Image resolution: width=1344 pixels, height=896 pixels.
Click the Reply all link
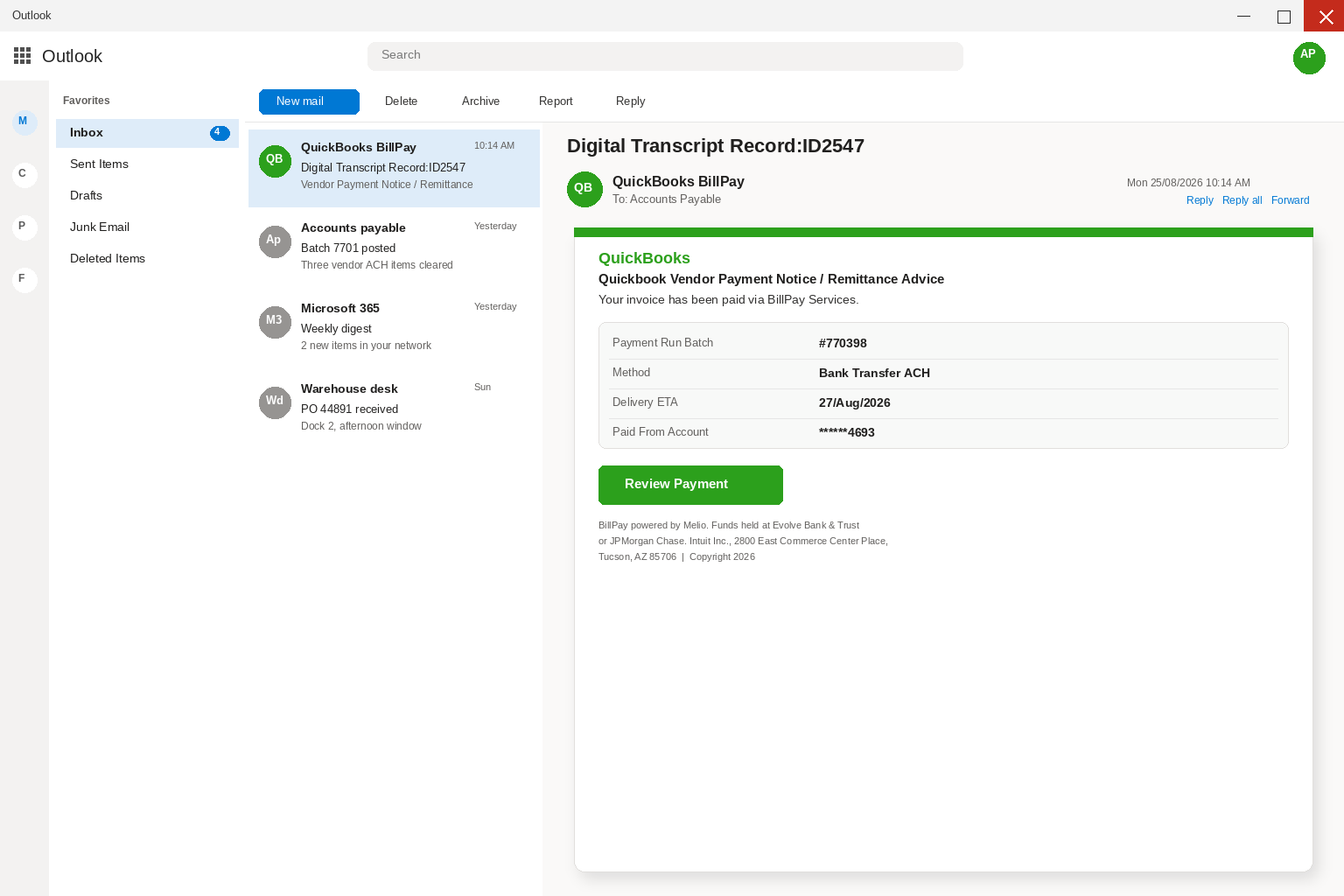tap(1242, 200)
